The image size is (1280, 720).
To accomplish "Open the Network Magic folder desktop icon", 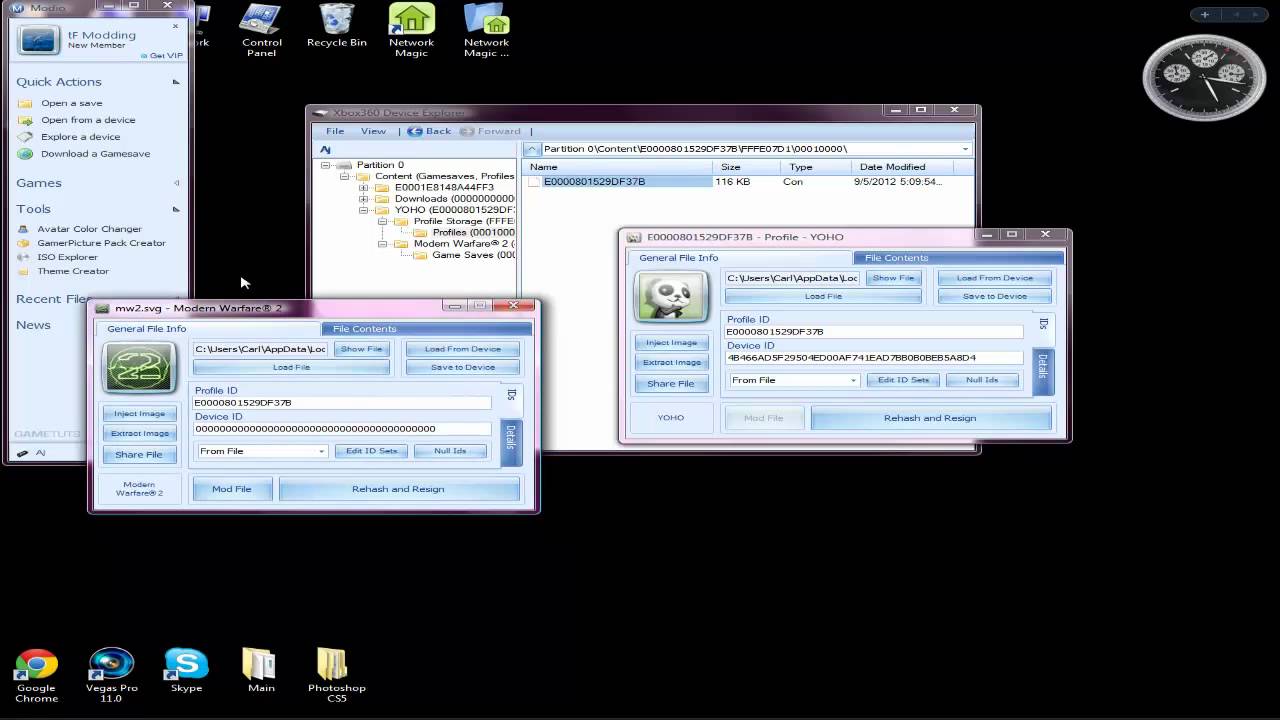I will (x=486, y=30).
